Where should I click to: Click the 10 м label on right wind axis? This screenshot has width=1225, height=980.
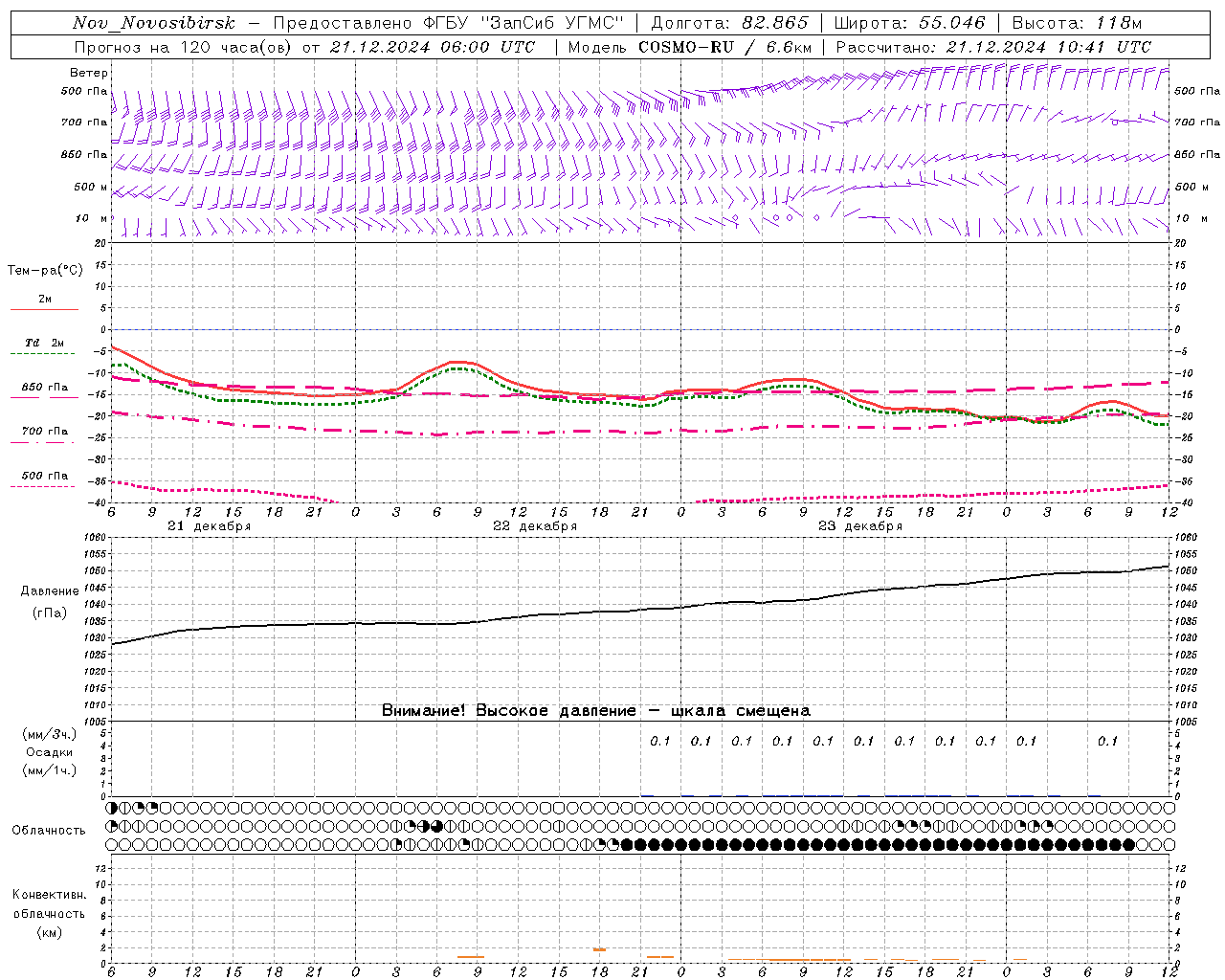click(1192, 218)
